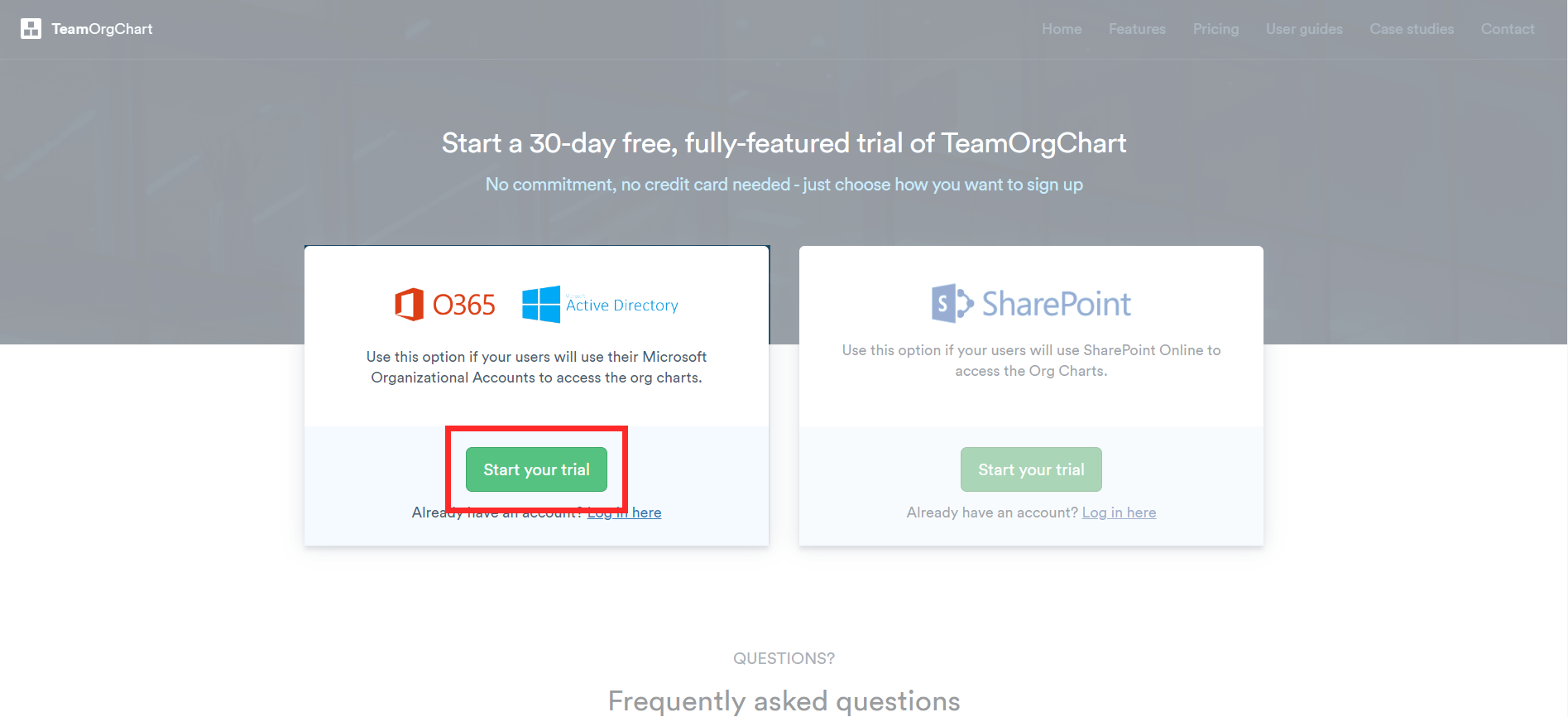Click 'Log in here' in SharePoint card
Screen dimensions: 1568x717
[x=1119, y=512]
